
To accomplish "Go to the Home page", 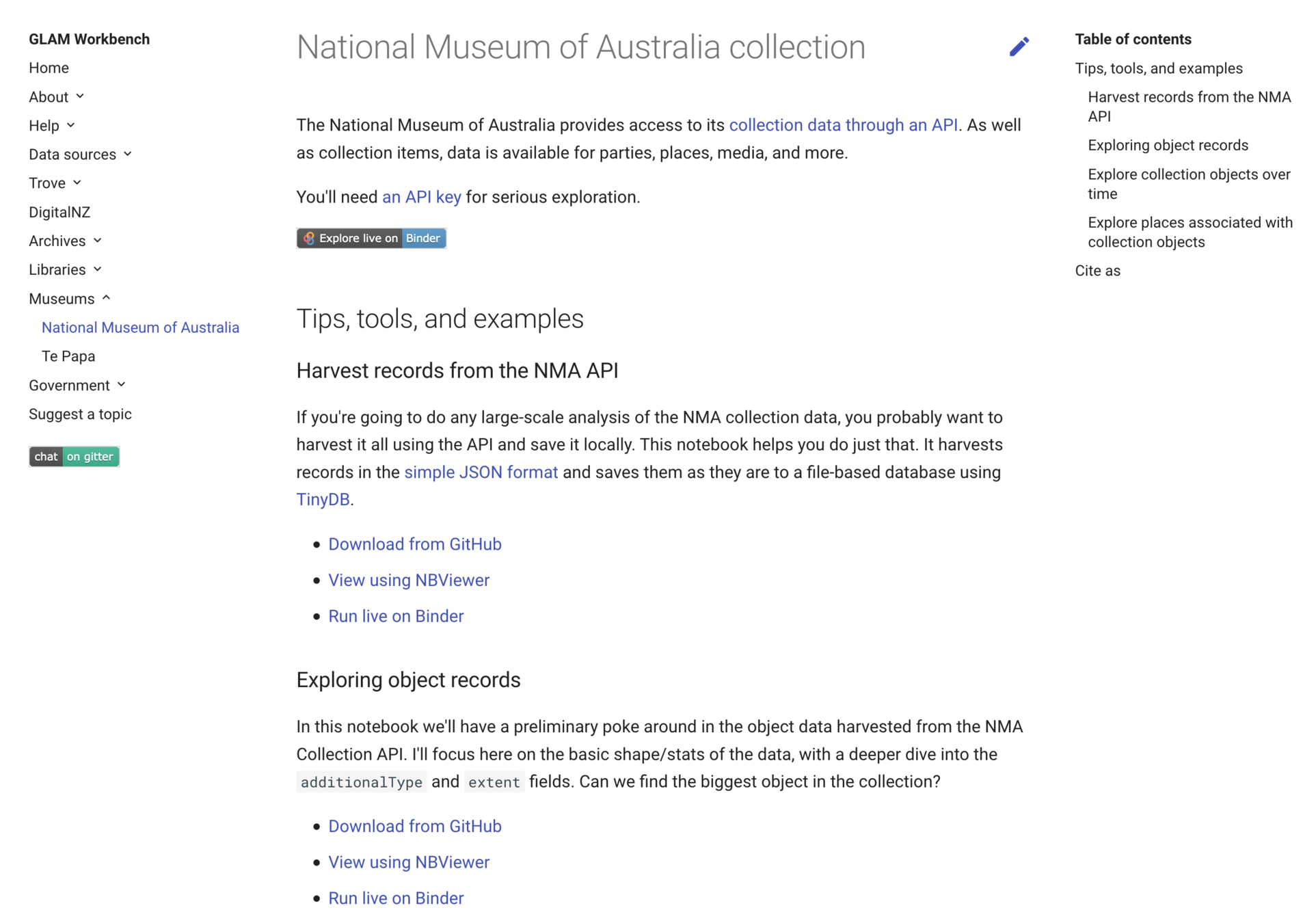I will (x=49, y=68).
